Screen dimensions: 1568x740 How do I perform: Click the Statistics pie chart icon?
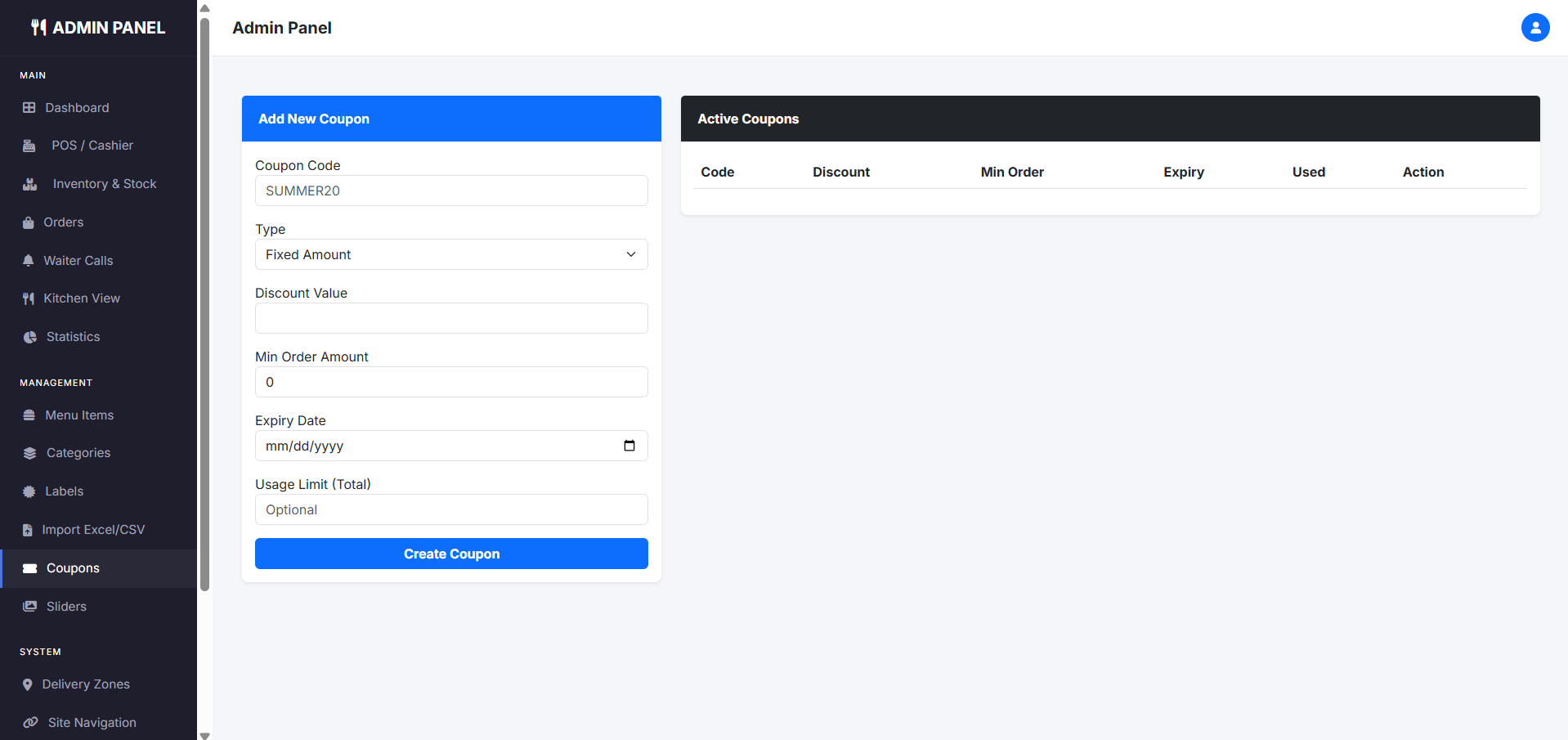[30, 337]
